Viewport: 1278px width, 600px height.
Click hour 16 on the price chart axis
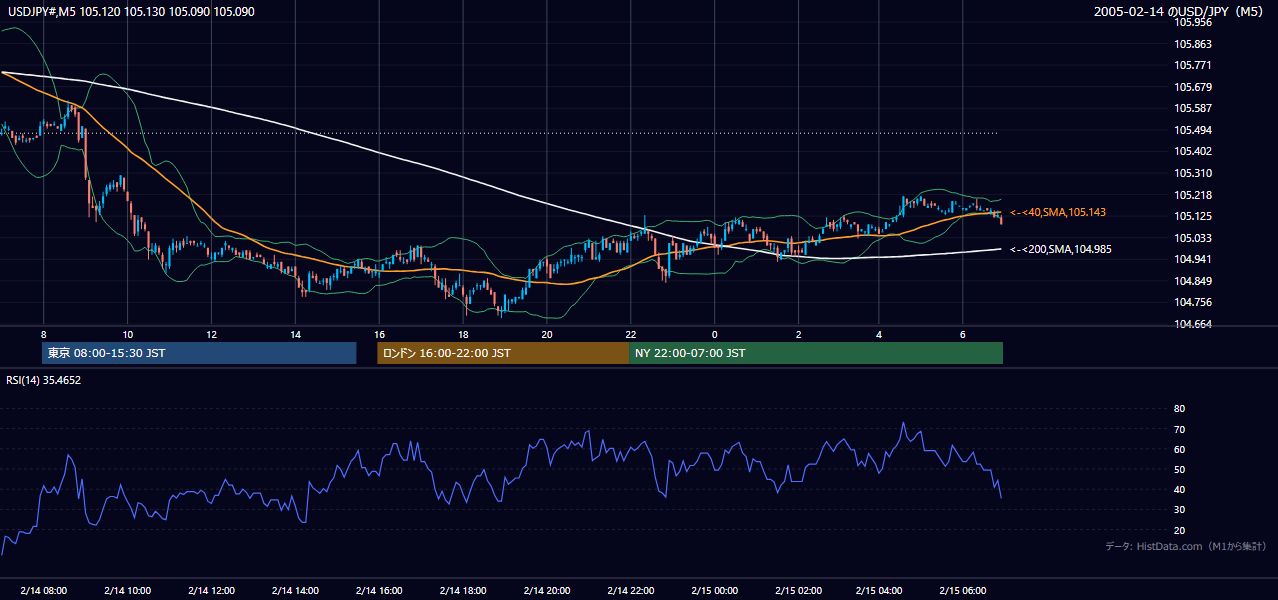379,333
